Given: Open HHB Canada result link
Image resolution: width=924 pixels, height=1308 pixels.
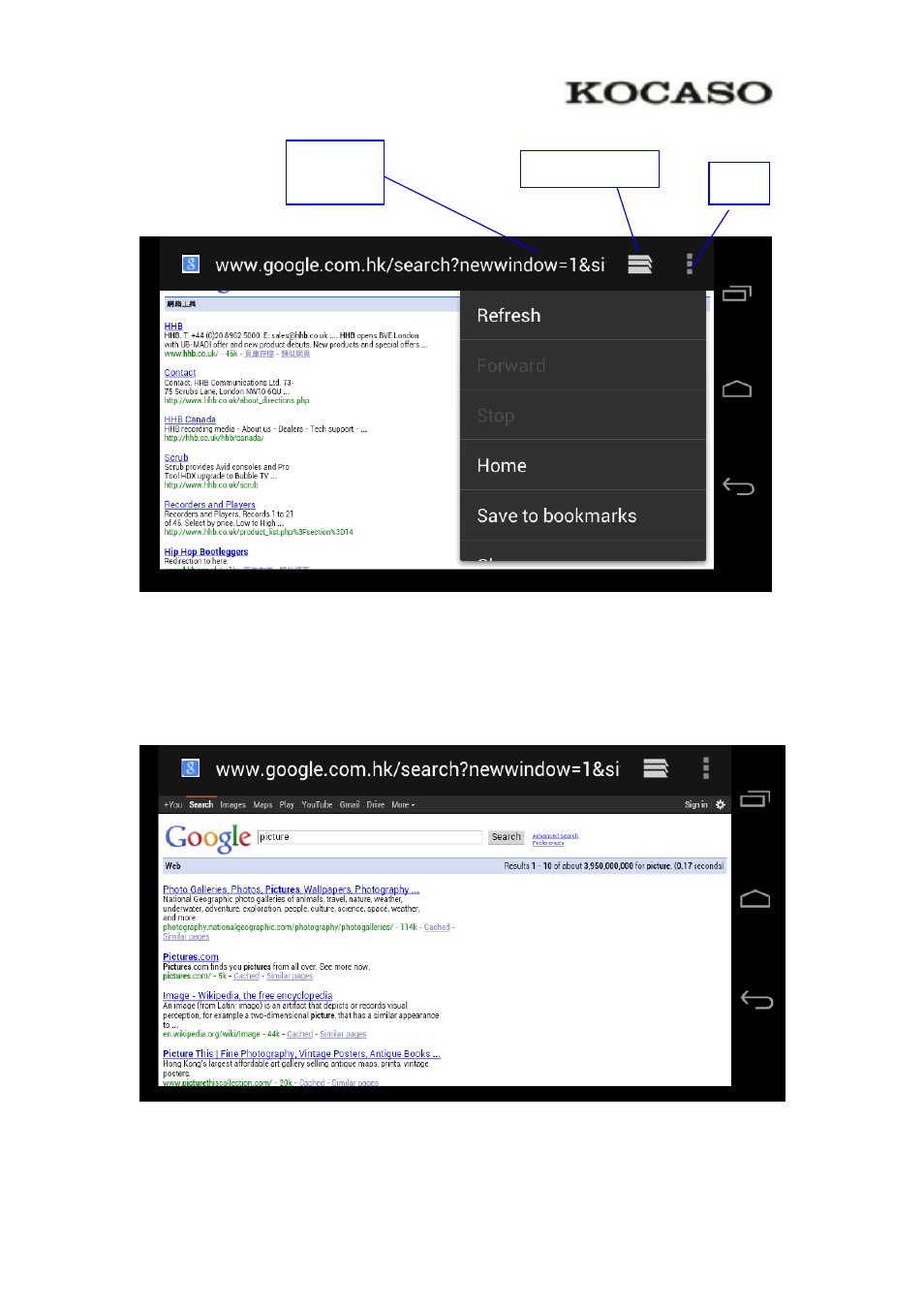Looking at the screenshot, I should pyautogui.click(x=190, y=420).
